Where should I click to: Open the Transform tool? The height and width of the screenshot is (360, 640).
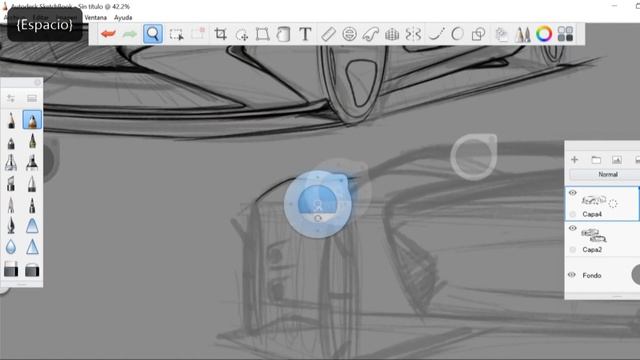(242, 35)
